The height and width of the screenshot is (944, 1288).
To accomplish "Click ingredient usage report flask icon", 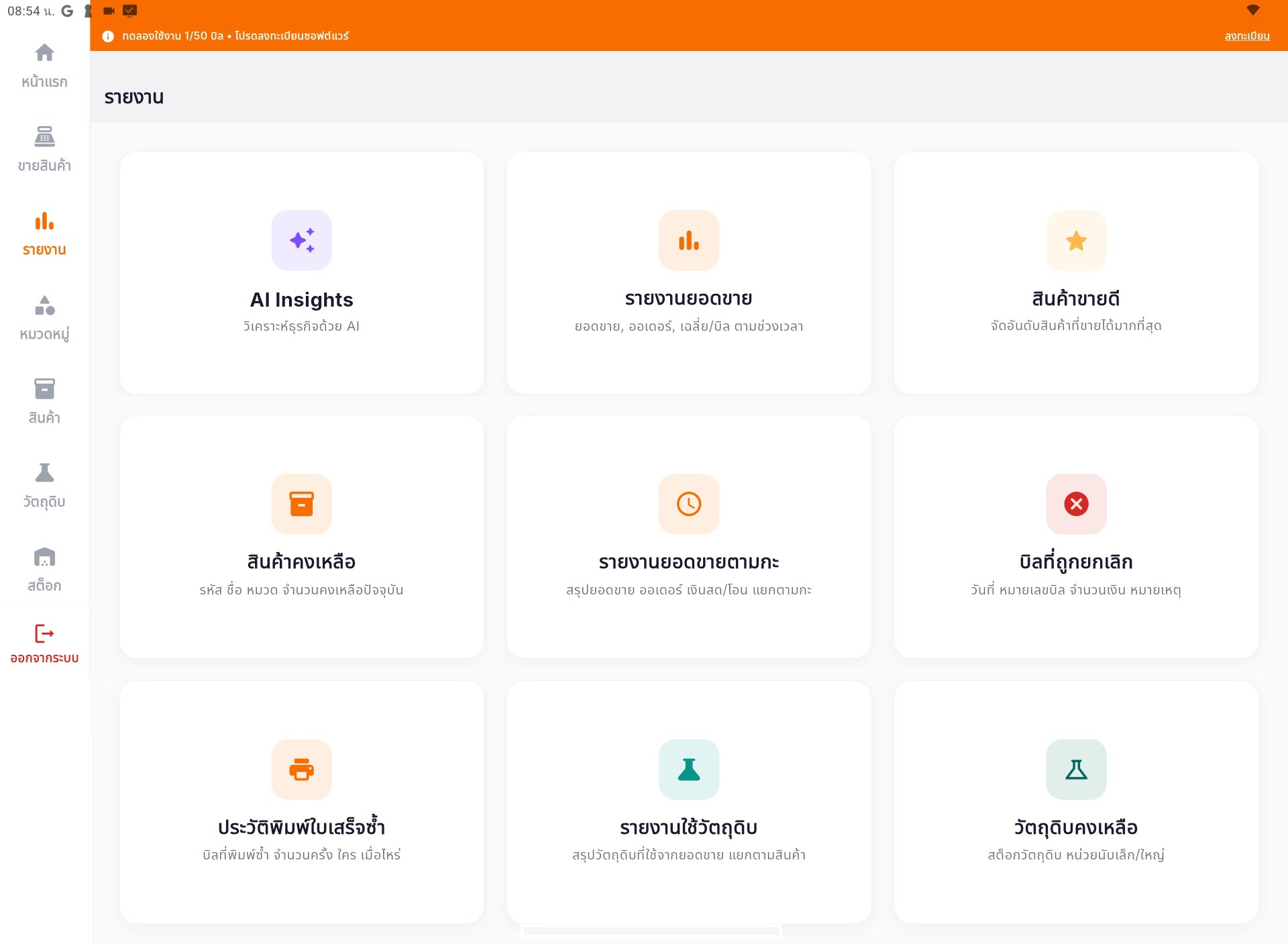I will click(688, 769).
